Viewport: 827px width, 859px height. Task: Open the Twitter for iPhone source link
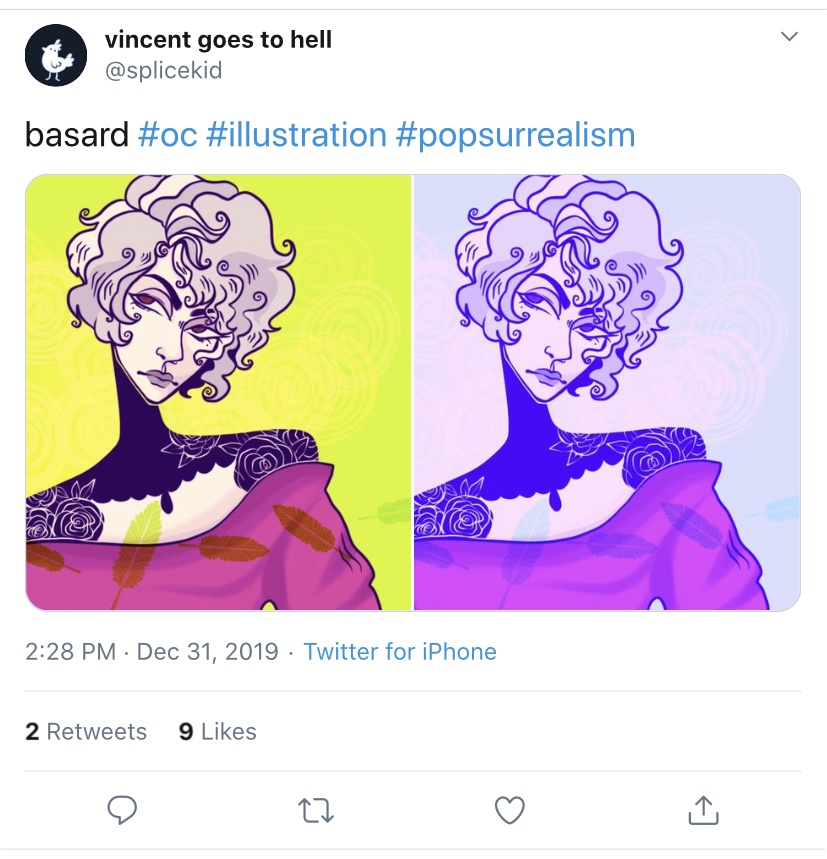point(400,652)
